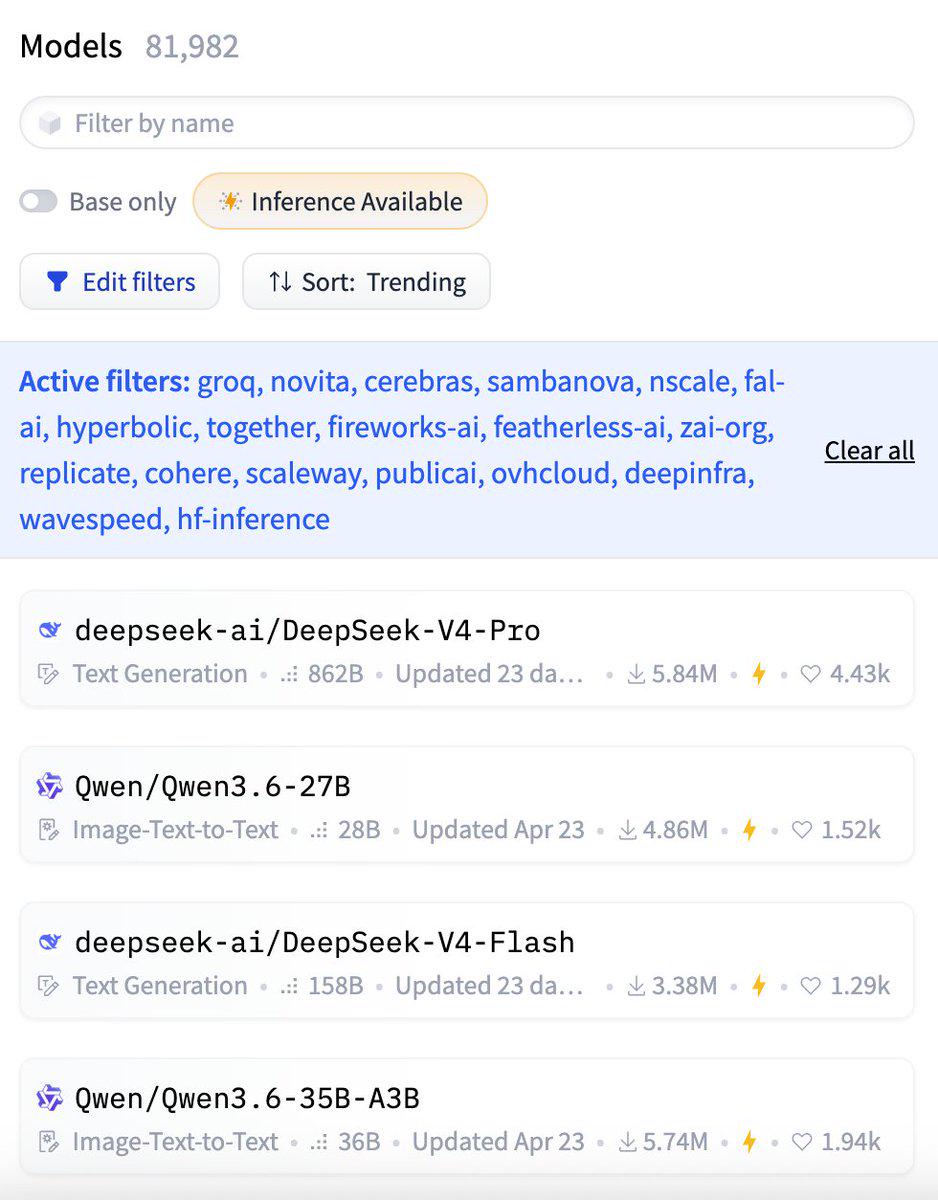Click the Text Generation icon on DeepSeek-V4-Flash
938x1200 pixels.
[48, 986]
